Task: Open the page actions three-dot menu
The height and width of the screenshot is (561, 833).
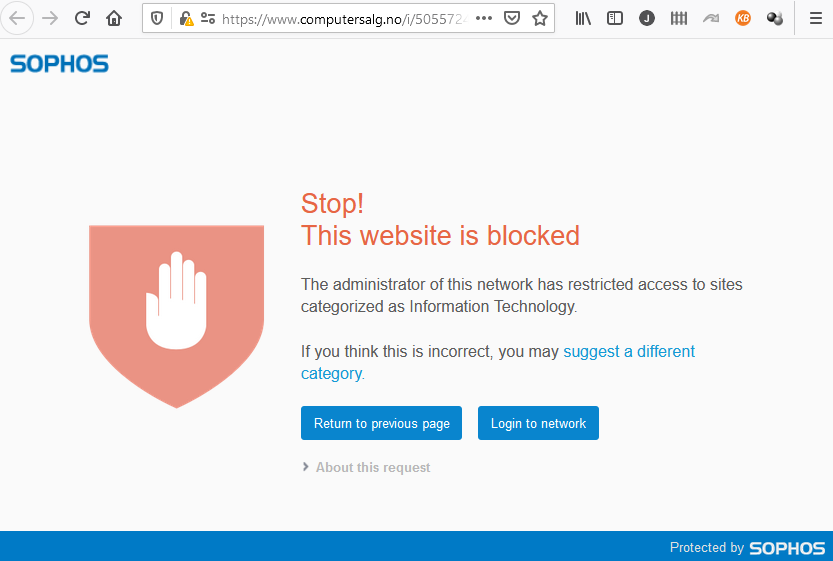Action: 483,19
